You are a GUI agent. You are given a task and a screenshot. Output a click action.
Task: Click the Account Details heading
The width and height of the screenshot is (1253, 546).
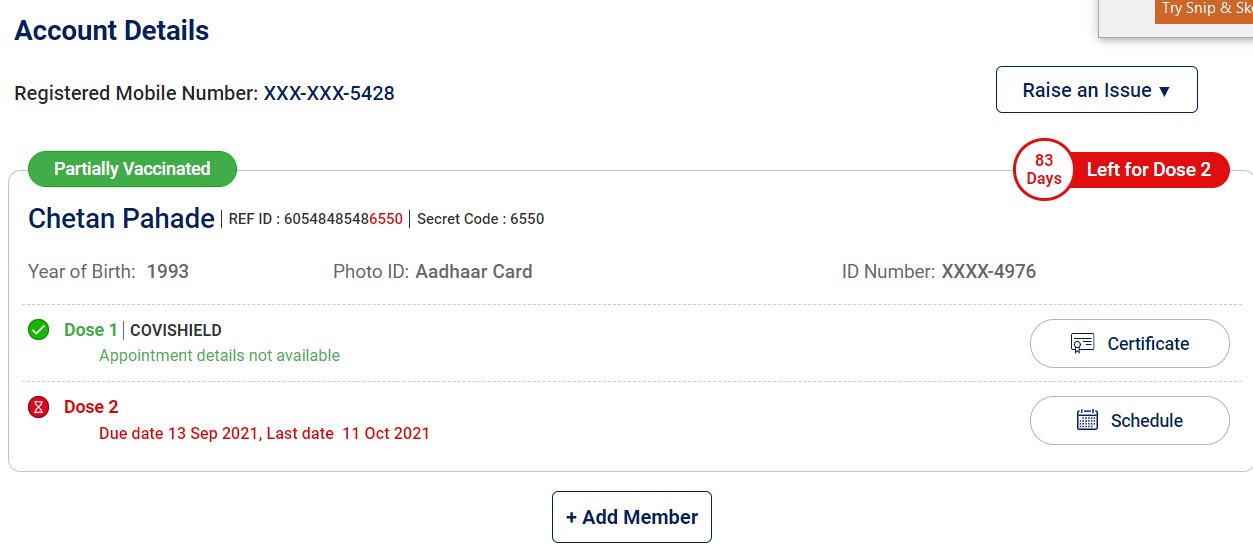click(112, 30)
